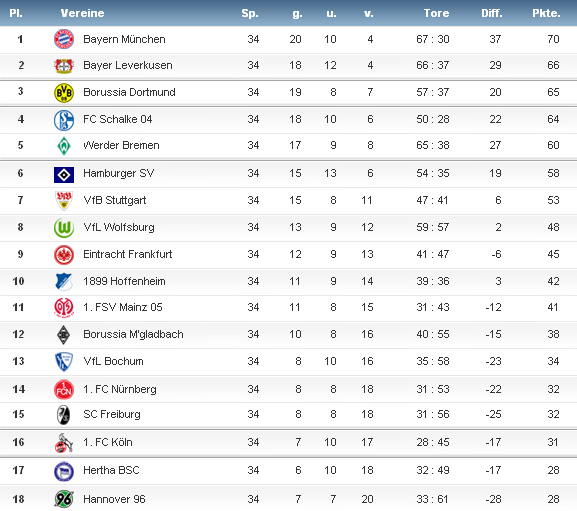The height and width of the screenshot is (511, 577).
Task: Click the Vereine column header
Action: [82, 13]
